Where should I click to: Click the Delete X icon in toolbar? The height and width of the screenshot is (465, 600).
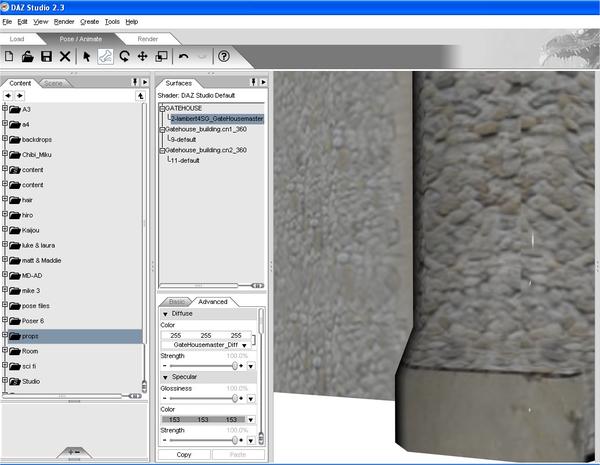[x=65, y=57]
